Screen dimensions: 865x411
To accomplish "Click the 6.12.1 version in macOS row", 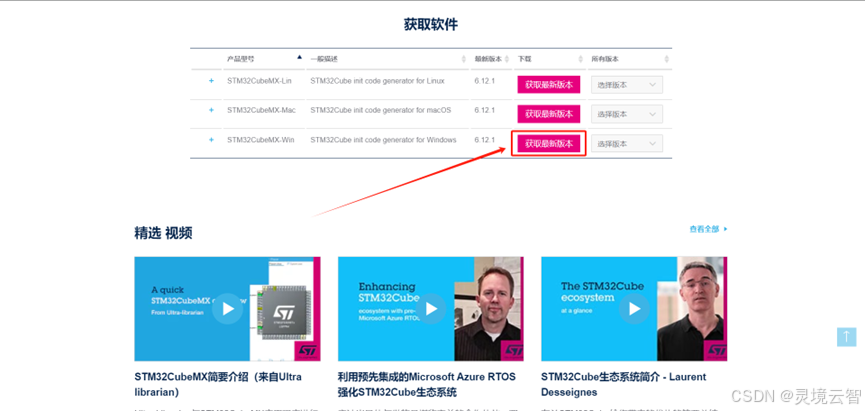I will point(484,110).
